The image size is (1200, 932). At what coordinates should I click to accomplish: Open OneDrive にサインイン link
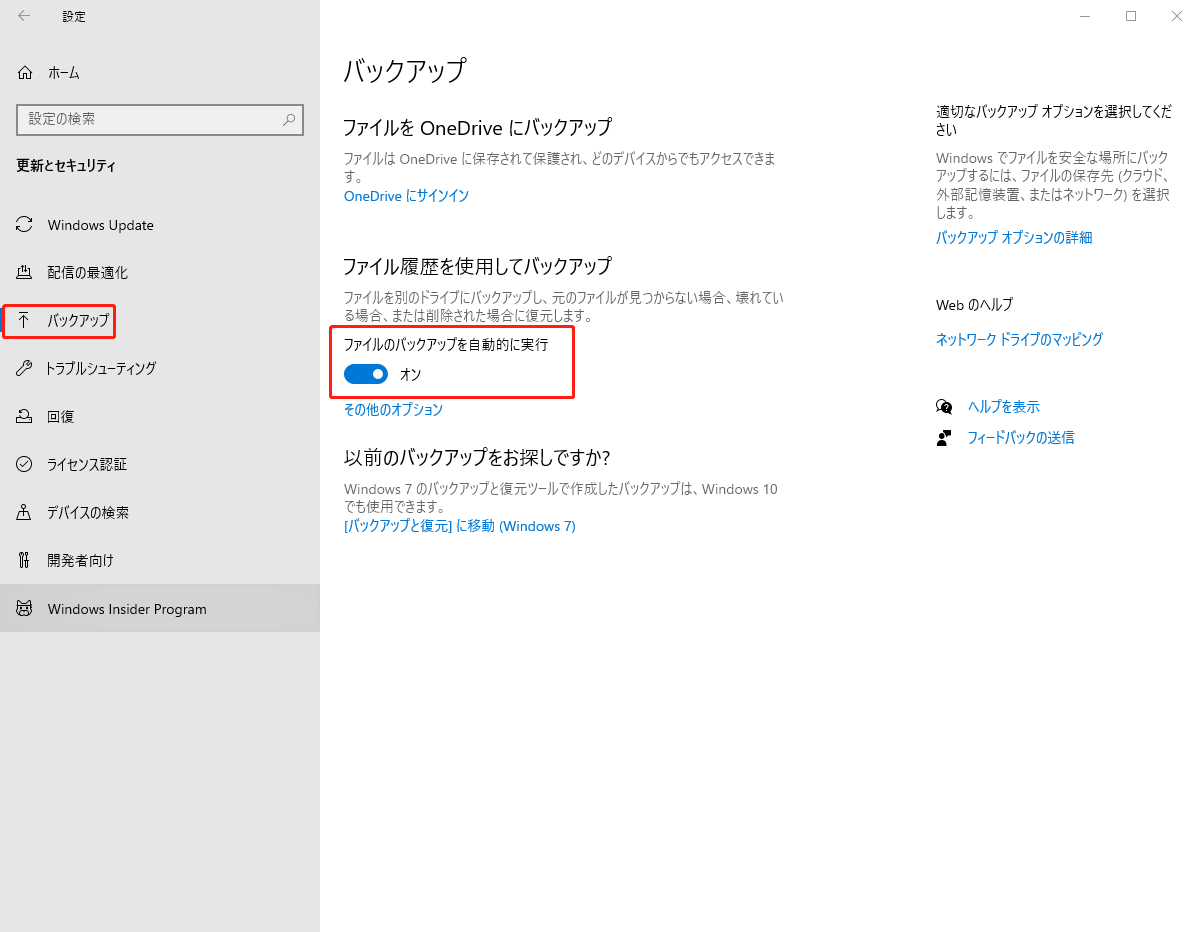pos(406,196)
